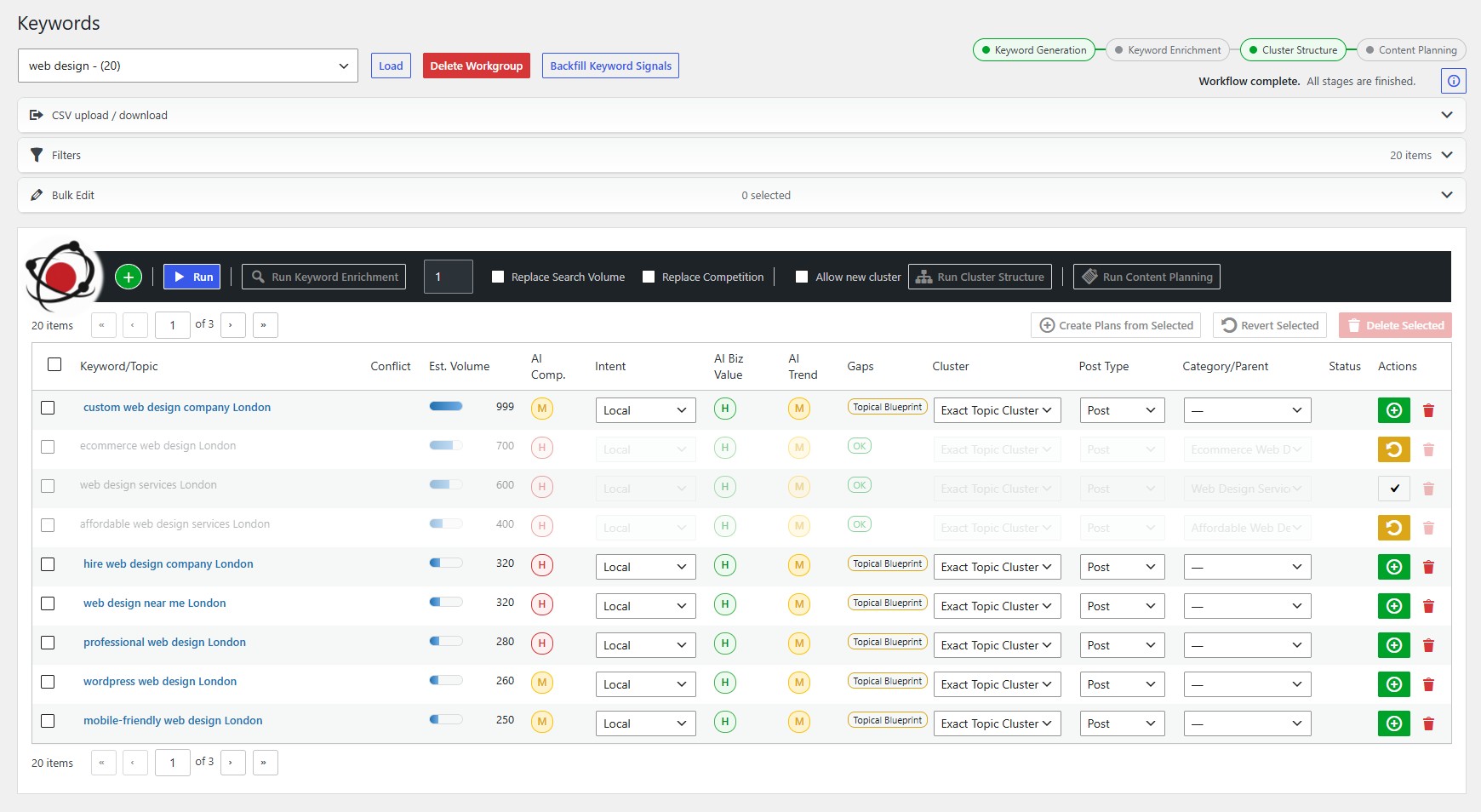This screenshot has height=812, width=1481.
Task: Click green create plan icon for custom web design company London
Action: 1394,410
